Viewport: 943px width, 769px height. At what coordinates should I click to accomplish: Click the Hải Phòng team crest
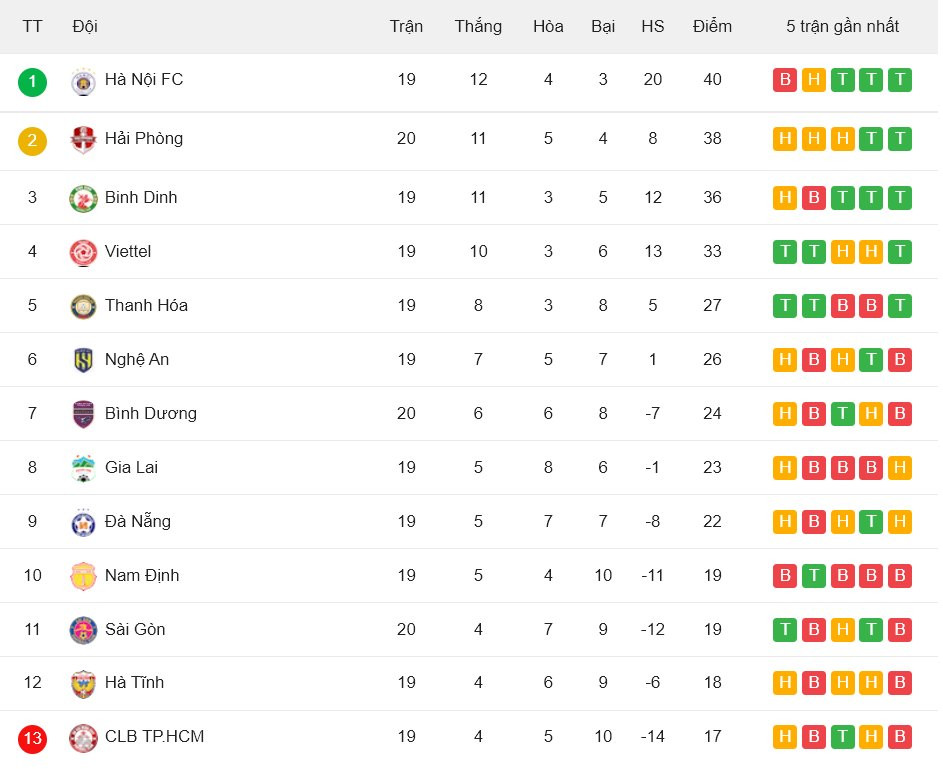[83, 139]
